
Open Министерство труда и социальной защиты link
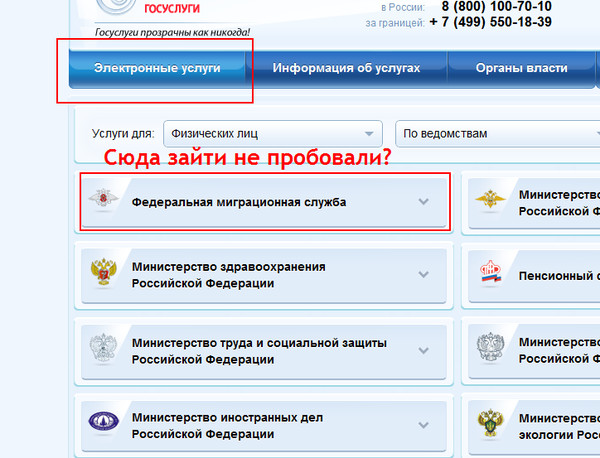coord(259,351)
